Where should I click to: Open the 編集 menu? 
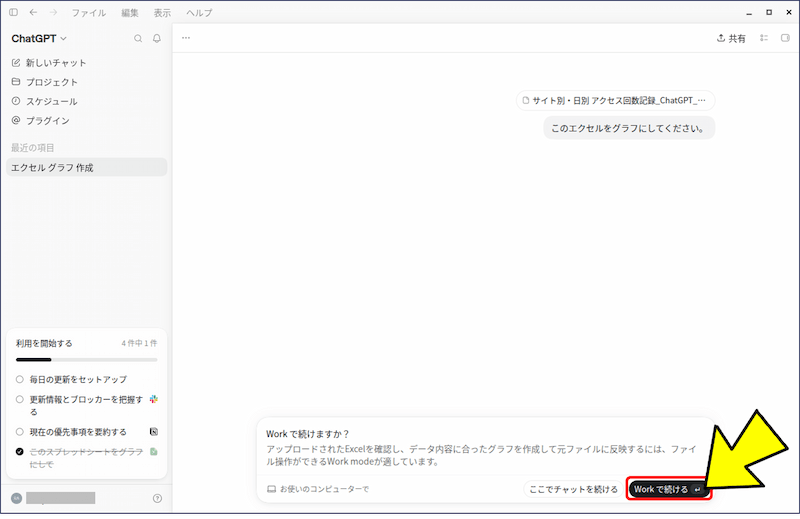tap(130, 13)
